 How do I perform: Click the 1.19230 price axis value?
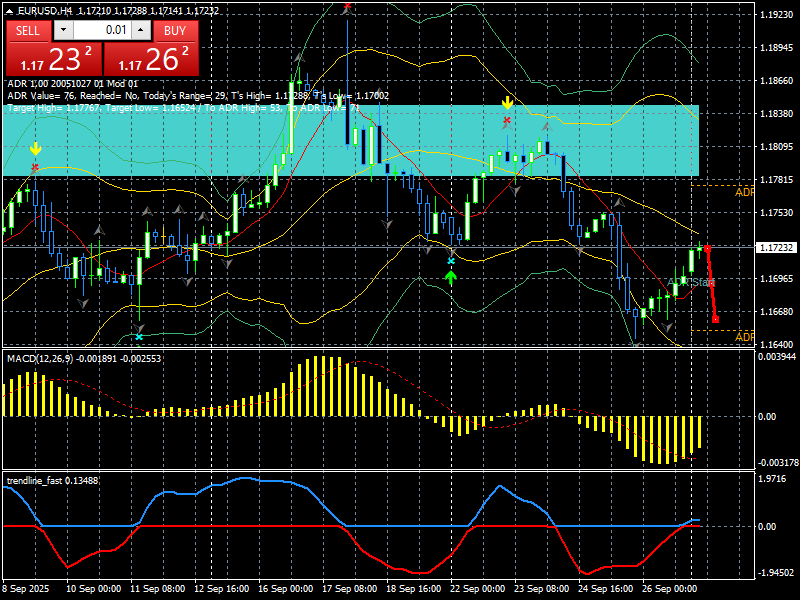point(777,15)
